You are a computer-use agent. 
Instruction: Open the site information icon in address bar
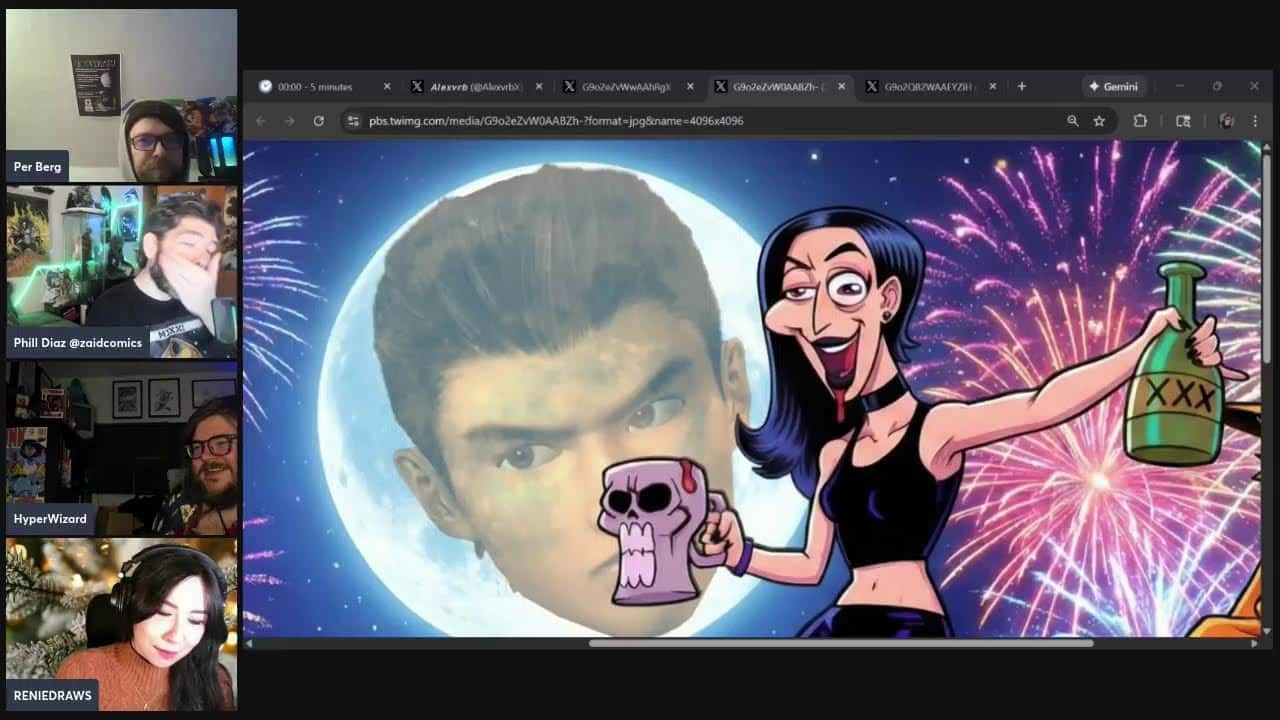pos(353,121)
